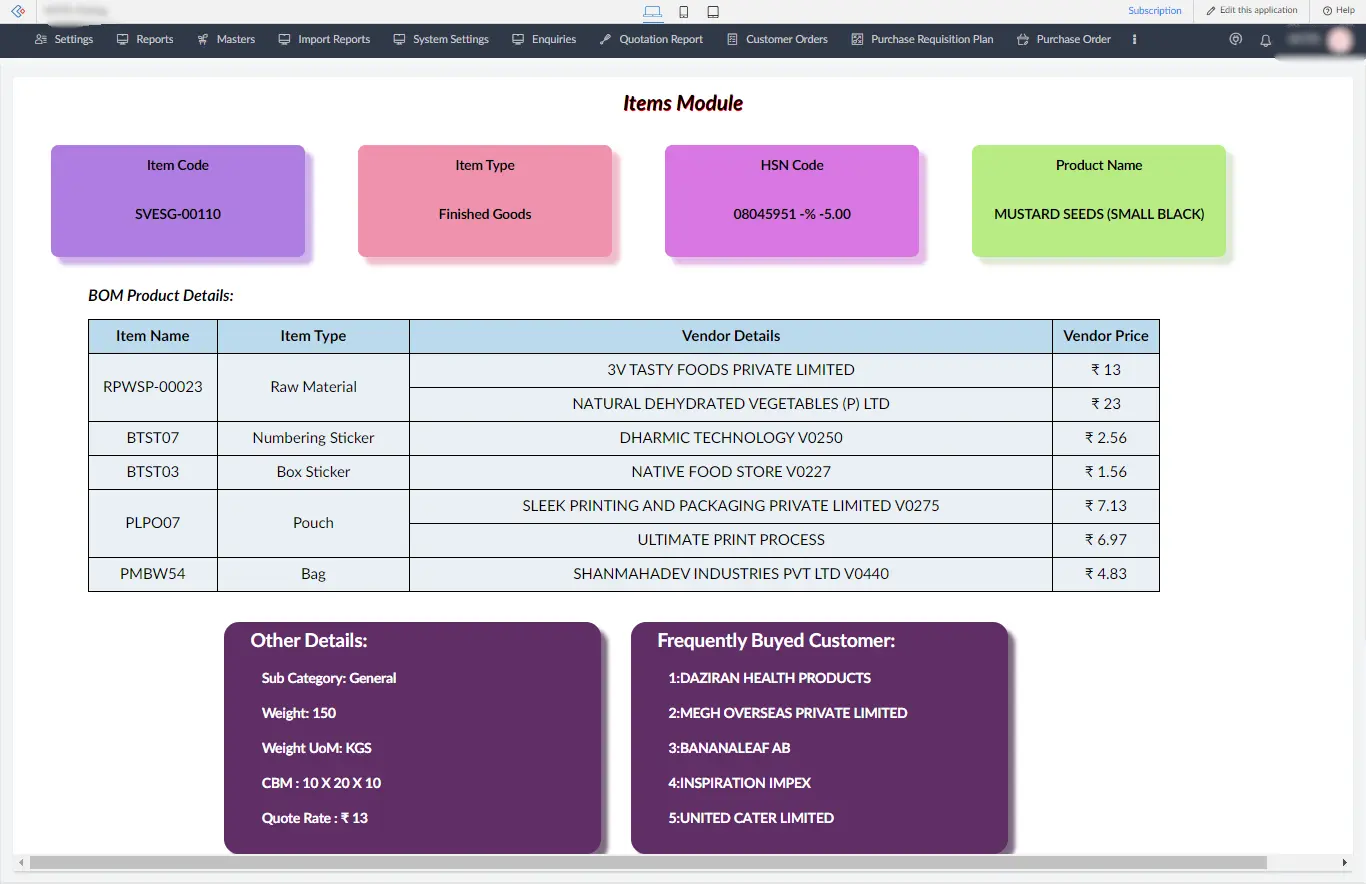Screen dimensions: 1366x884
Task: Open Import Reports from the navbar
Action: 283,39
